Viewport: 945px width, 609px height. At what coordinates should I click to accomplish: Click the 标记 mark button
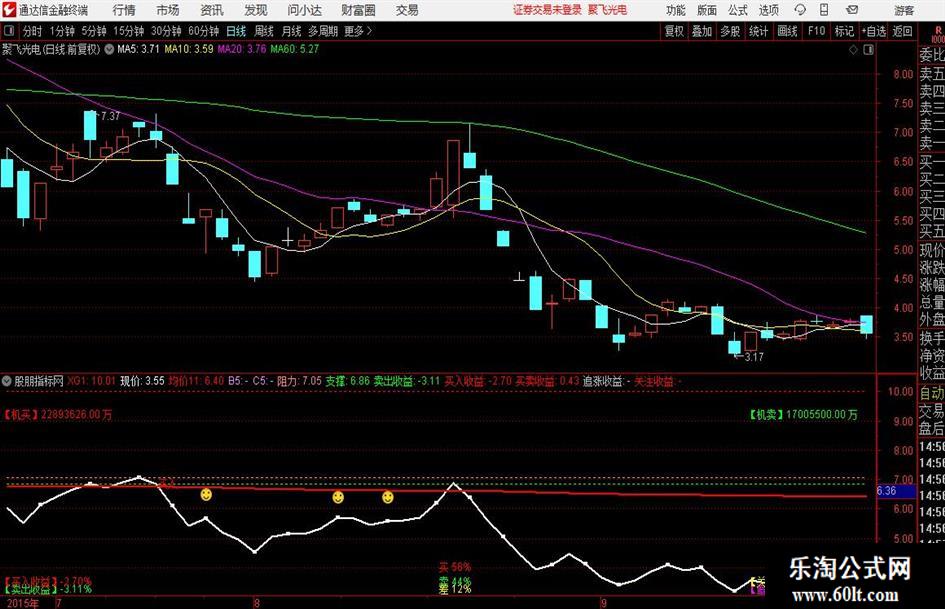[x=844, y=31]
